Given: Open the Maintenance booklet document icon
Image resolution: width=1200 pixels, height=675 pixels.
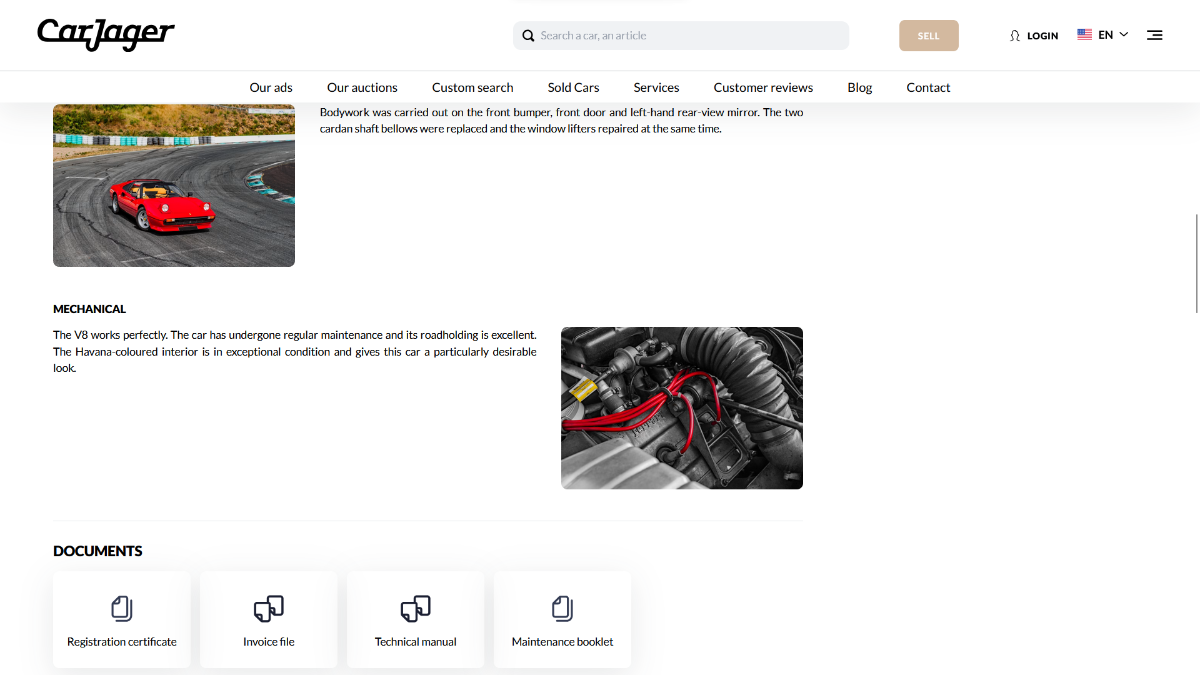Looking at the screenshot, I should coord(562,608).
